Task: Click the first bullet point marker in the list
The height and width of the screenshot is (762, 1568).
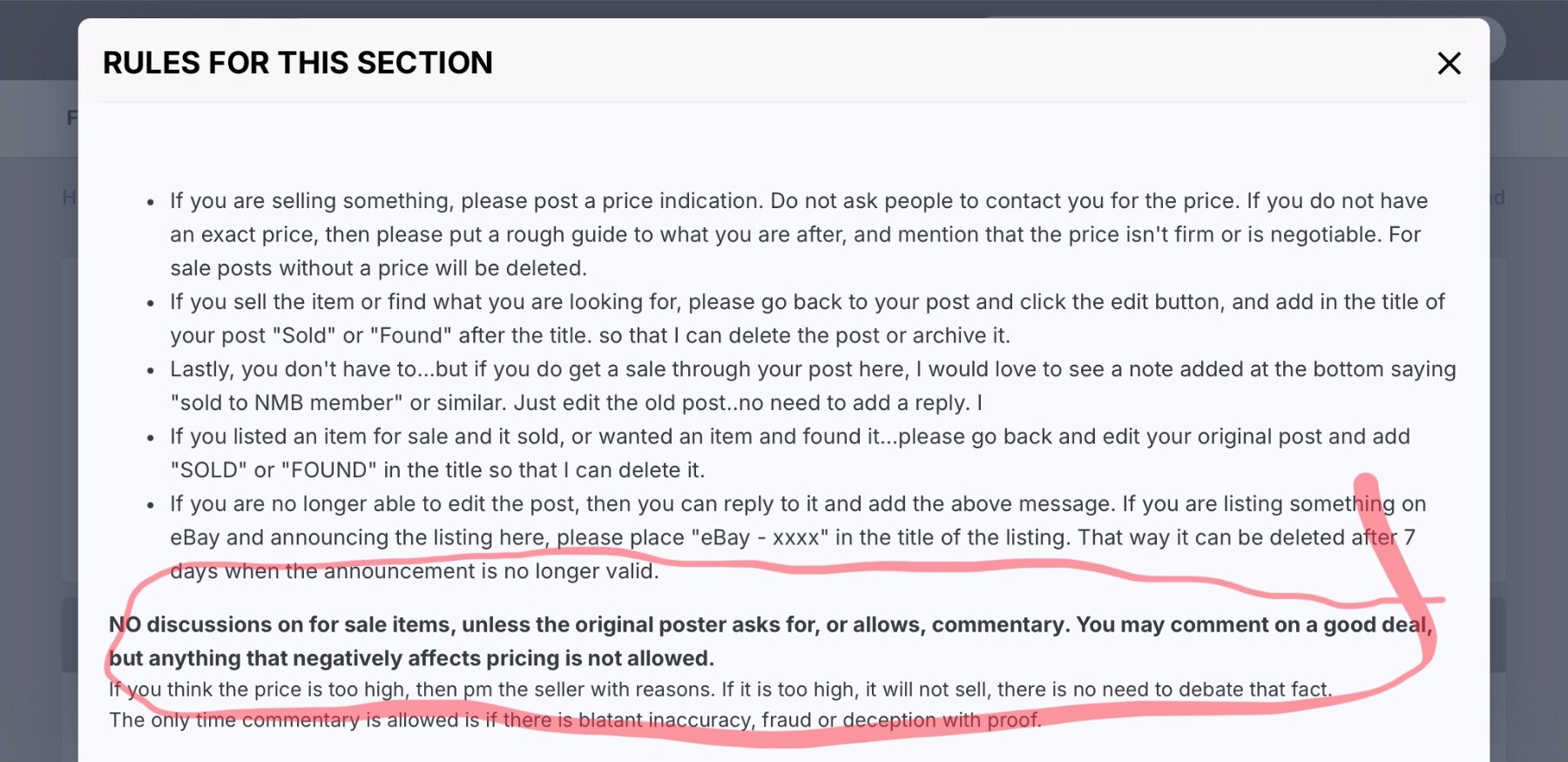Action: (x=151, y=202)
